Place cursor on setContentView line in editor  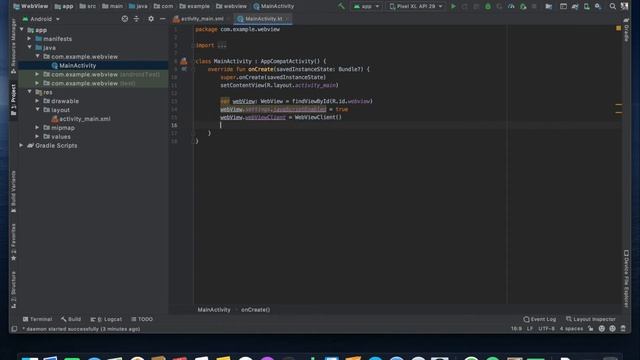[279, 85]
